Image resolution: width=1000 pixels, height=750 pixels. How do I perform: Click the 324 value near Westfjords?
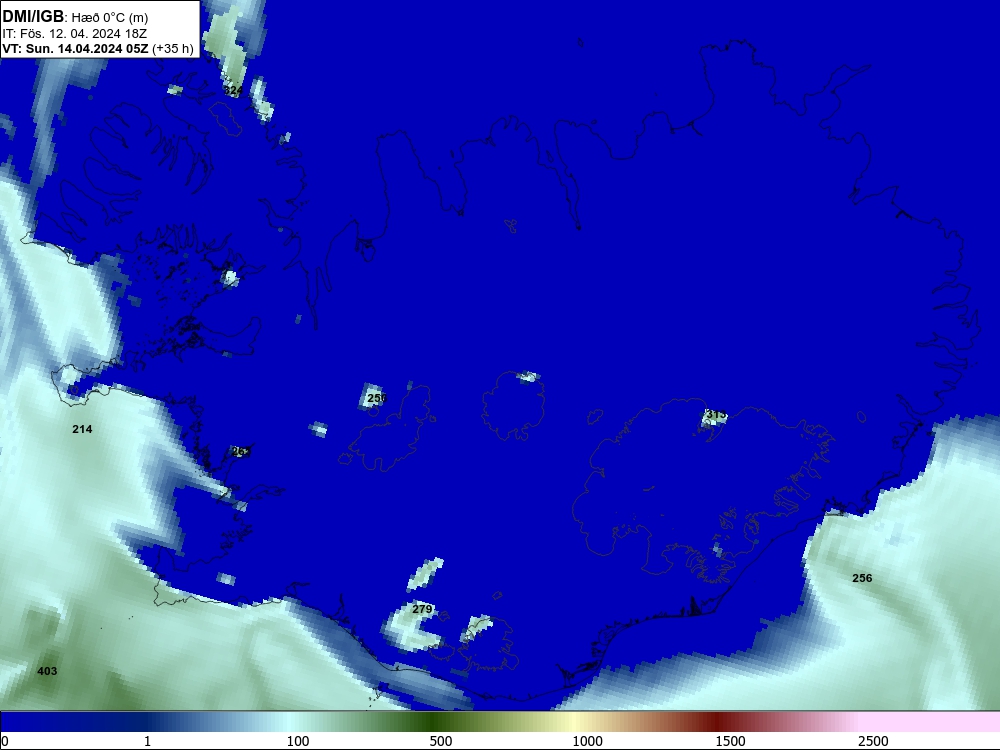[x=233, y=91]
